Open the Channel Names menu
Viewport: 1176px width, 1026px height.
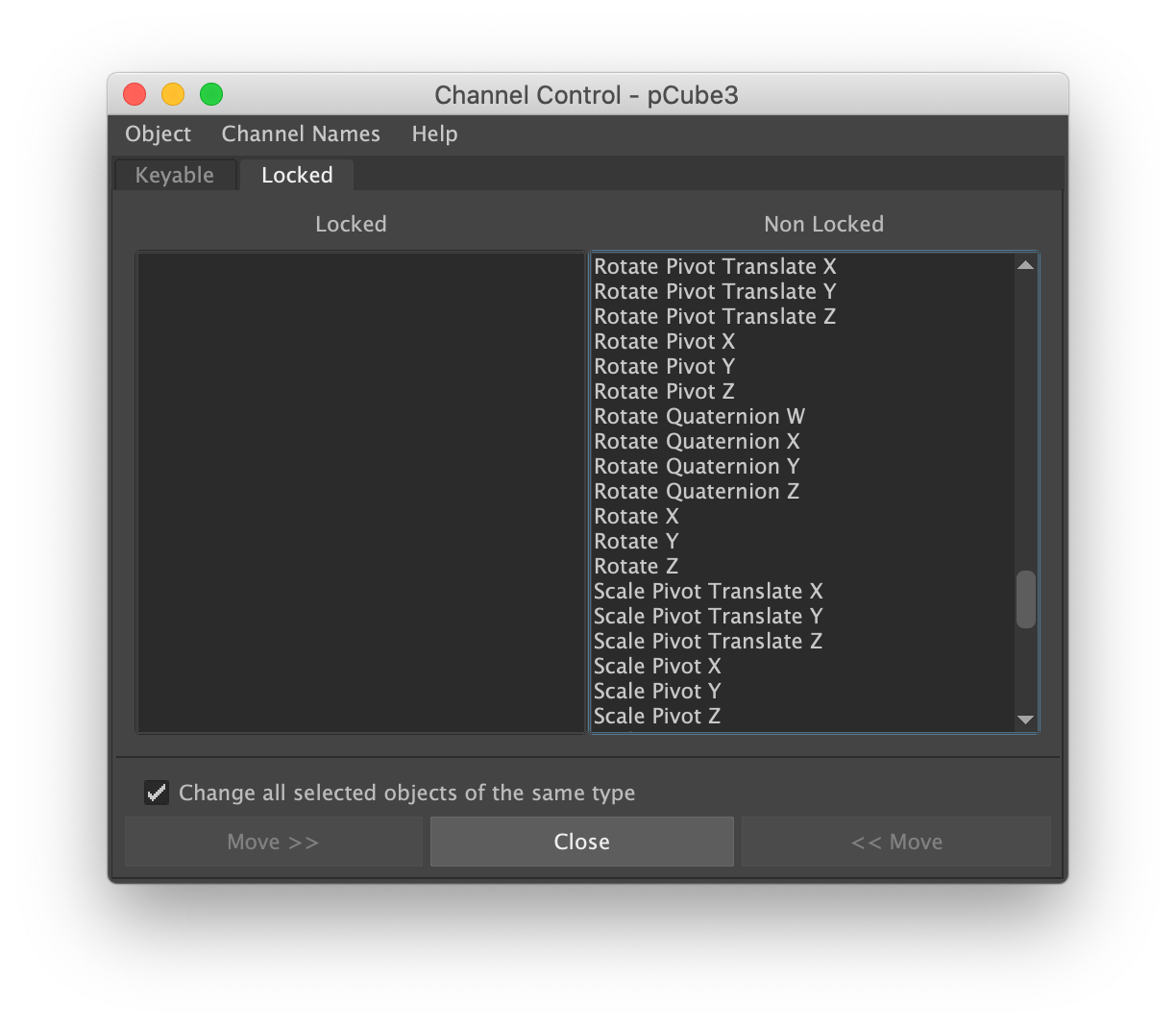301,134
